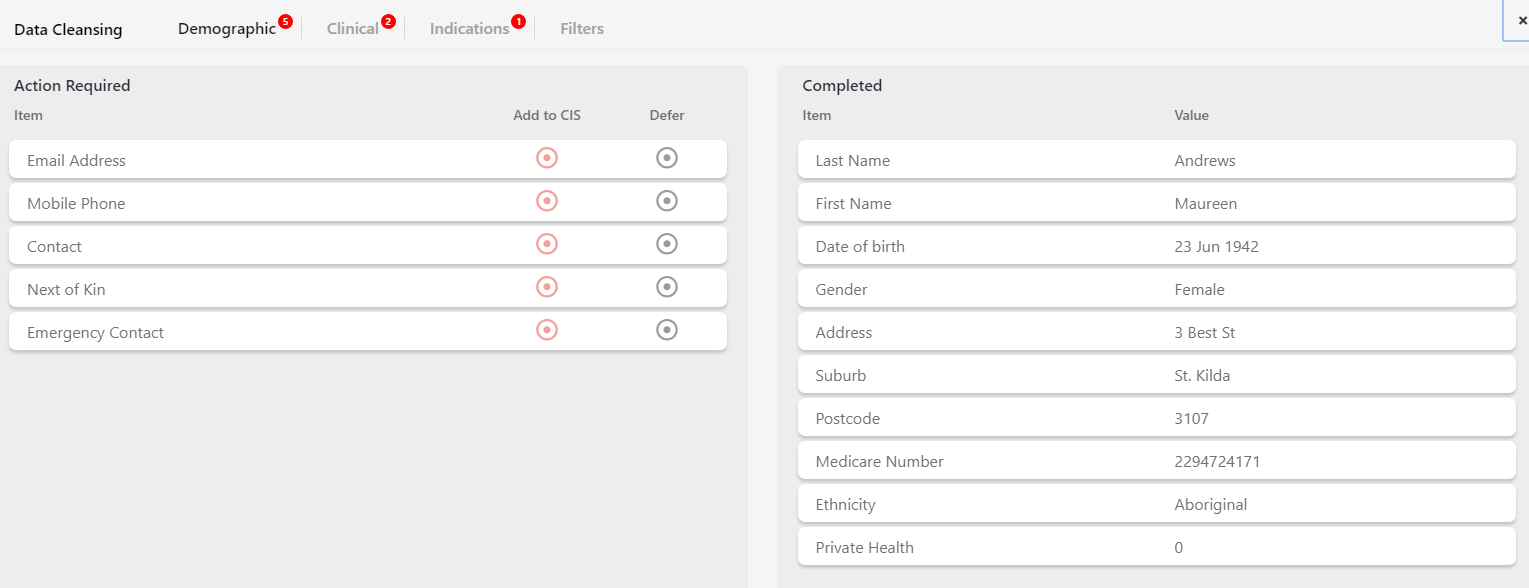Viewport: 1529px width, 588px height.
Task: Select the Demographic tab
Action: click(x=227, y=29)
